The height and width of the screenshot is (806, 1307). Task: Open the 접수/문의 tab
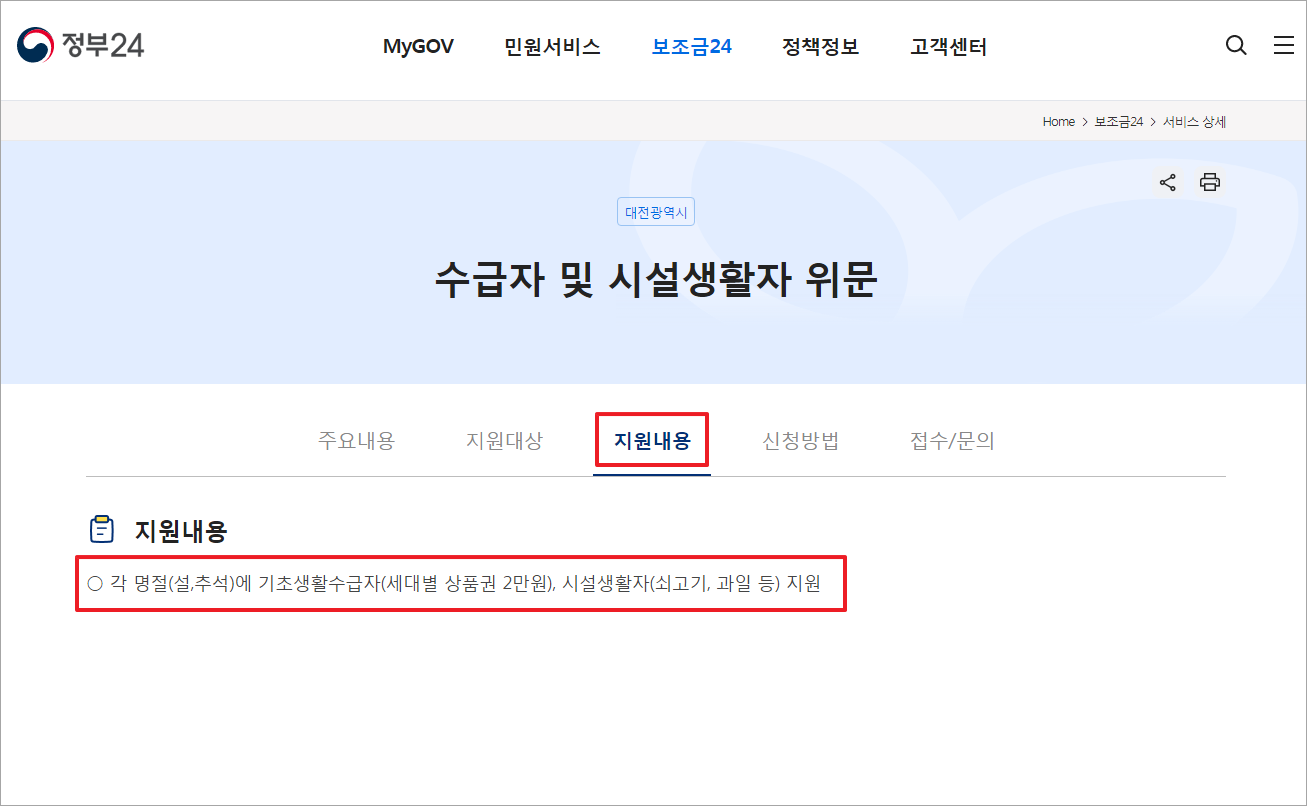950,439
